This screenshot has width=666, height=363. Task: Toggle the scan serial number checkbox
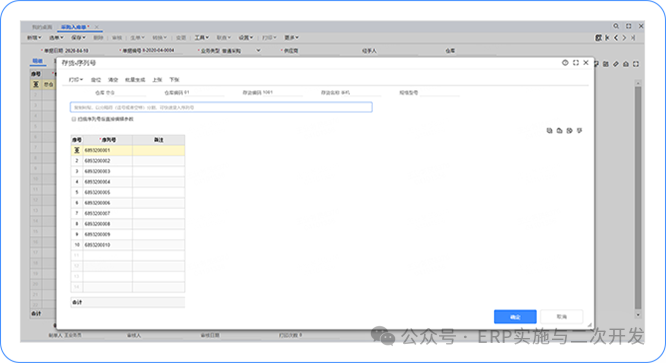[73, 119]
